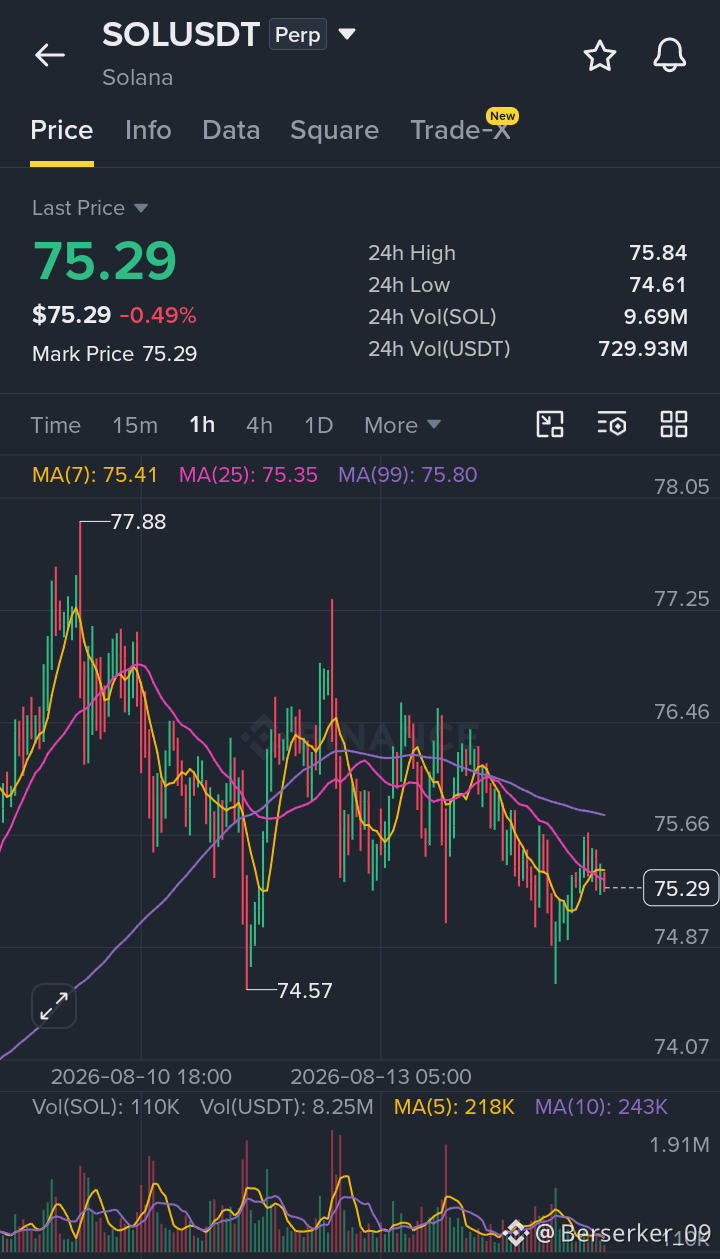Tap the 24h Vol(SOL) value 9.69M
Screen dimensions: 720x1259
[654, 317]
